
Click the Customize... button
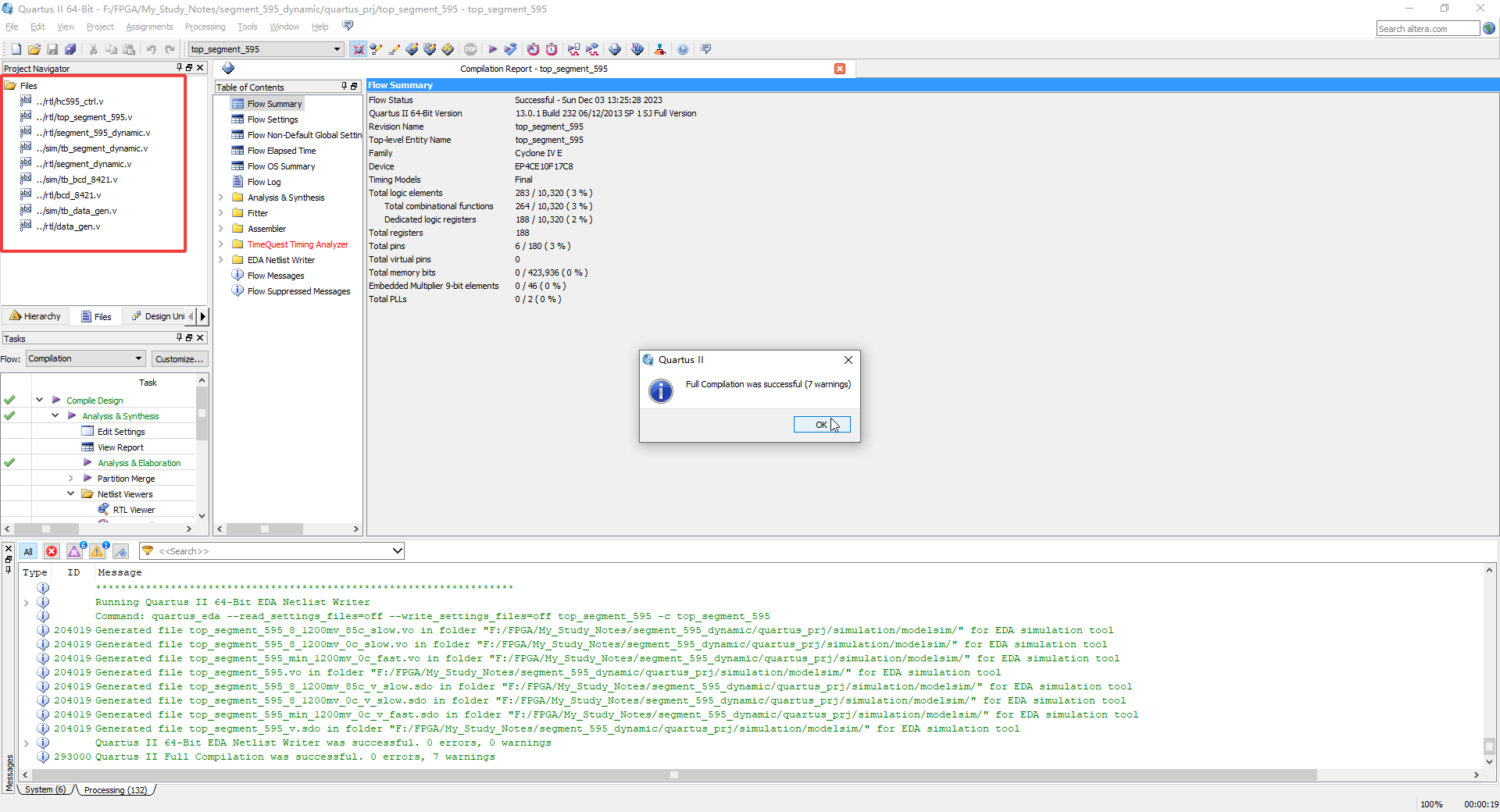click(179, 359)
